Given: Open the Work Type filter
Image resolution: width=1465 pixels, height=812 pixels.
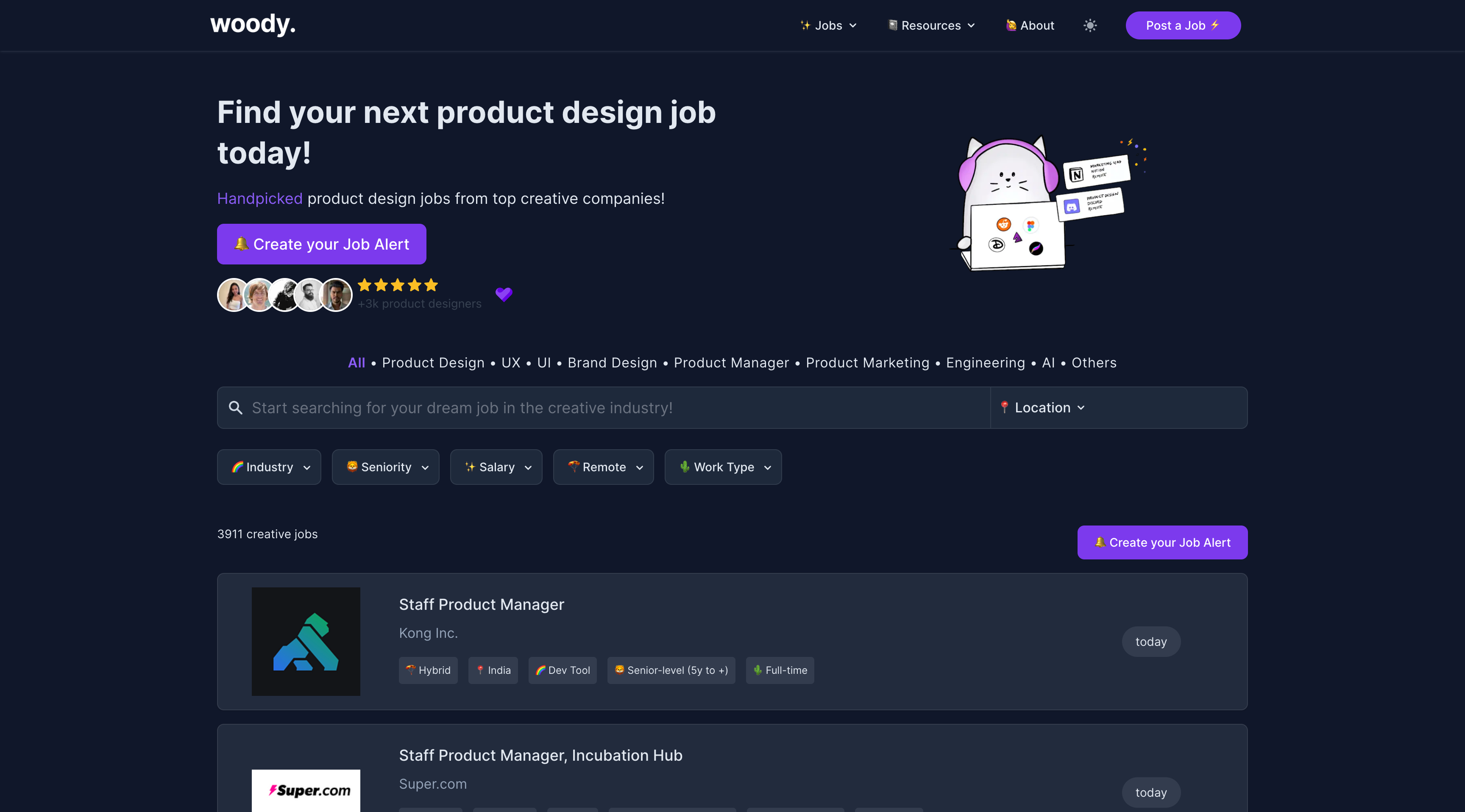Looking at the screenshot, I should click(x=723, y=467).
